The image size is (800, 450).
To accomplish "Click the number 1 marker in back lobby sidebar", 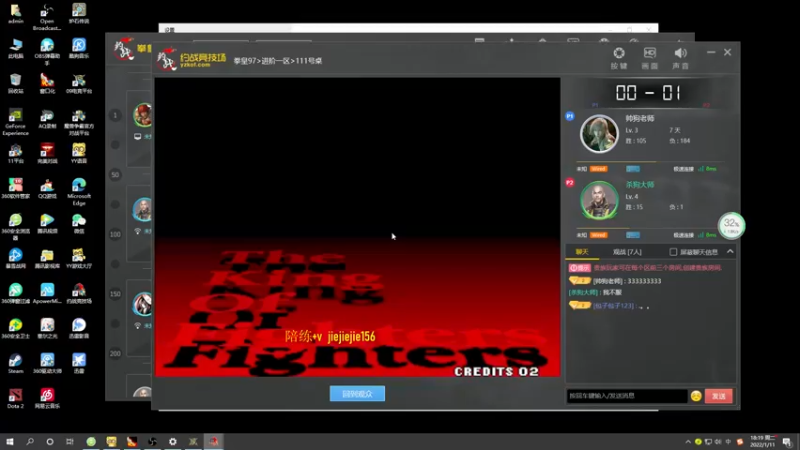I will (x=115, y=115).
